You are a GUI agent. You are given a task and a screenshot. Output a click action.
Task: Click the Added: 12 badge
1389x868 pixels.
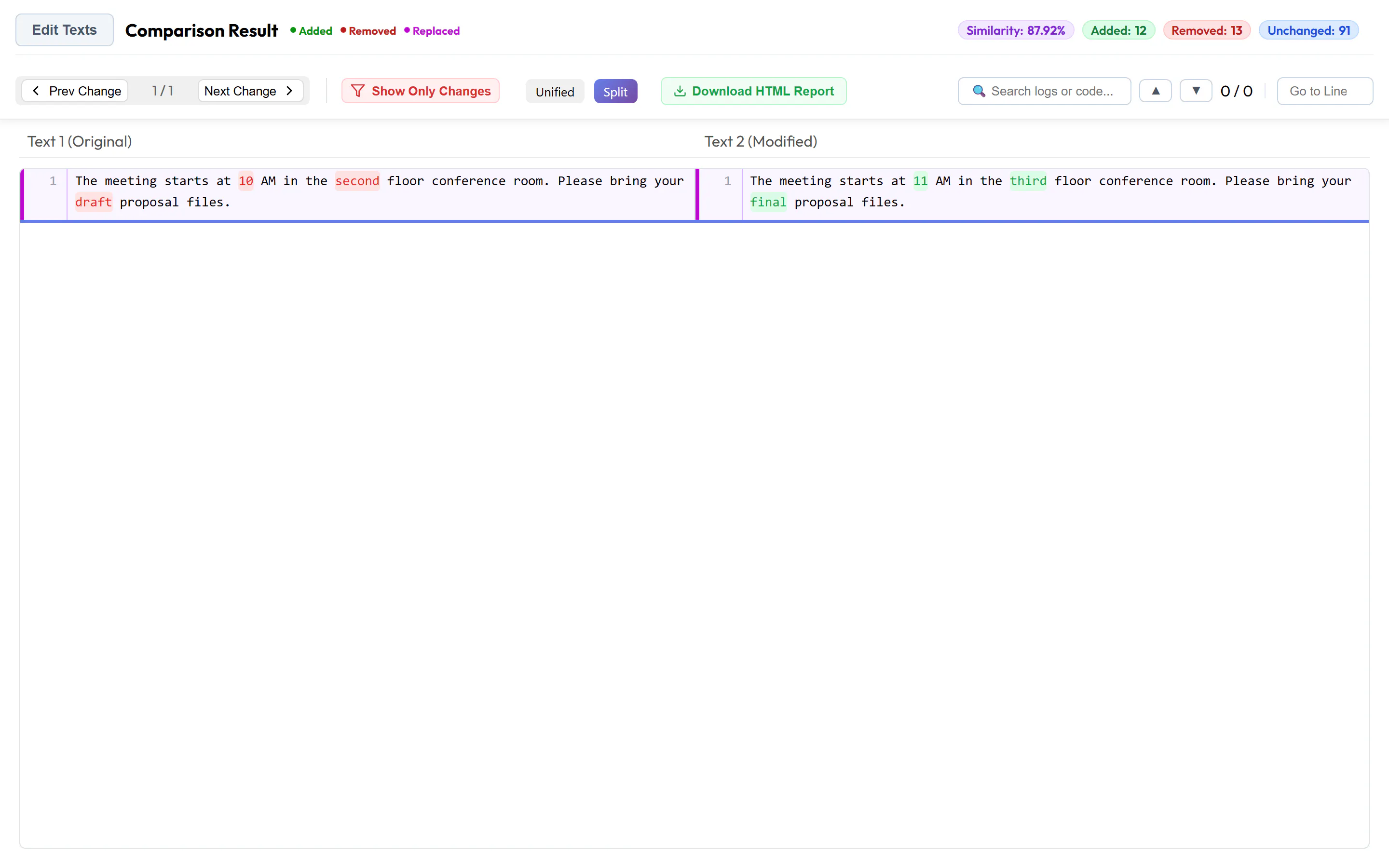1118,30
